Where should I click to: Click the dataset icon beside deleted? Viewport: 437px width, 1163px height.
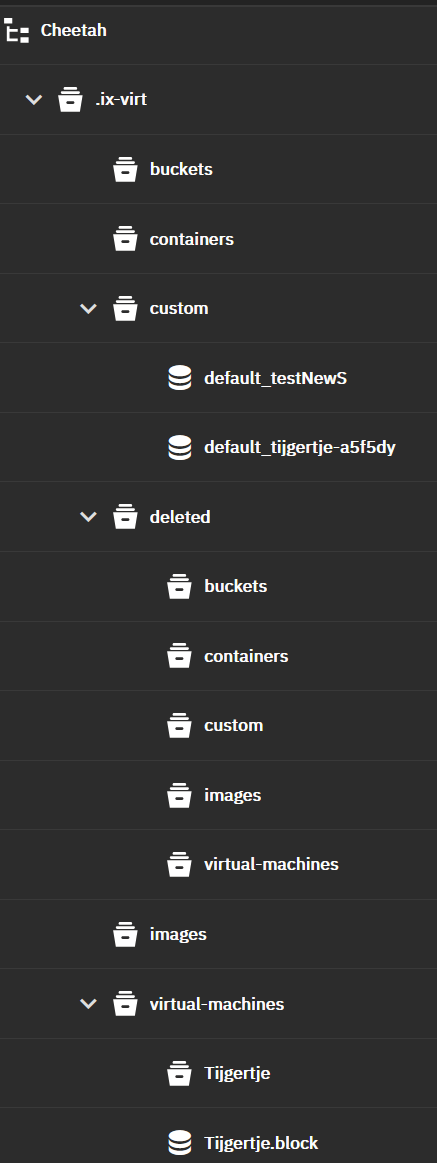(x=125, y=517)
